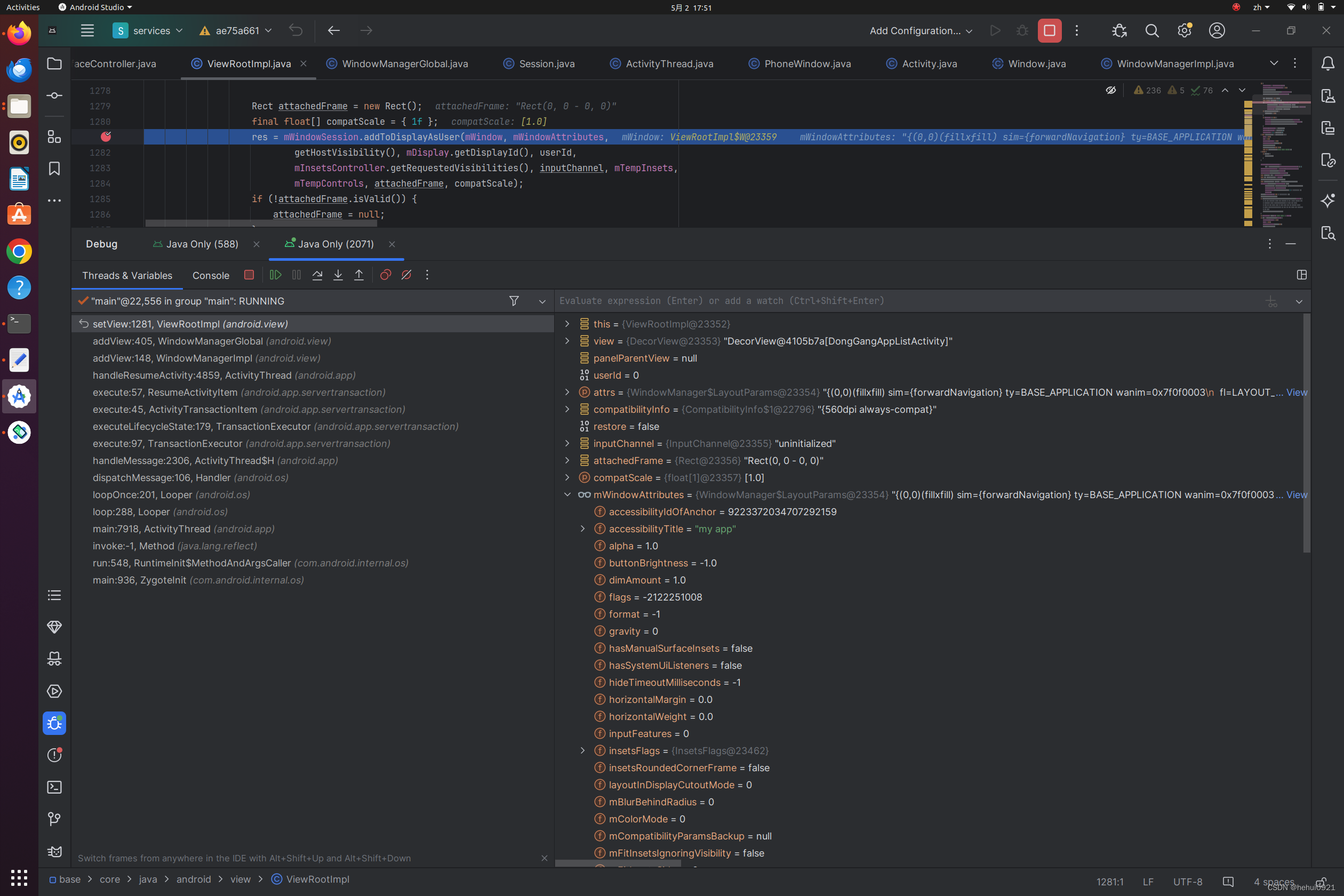Filter threads using the funnel icon

point(514,301)
